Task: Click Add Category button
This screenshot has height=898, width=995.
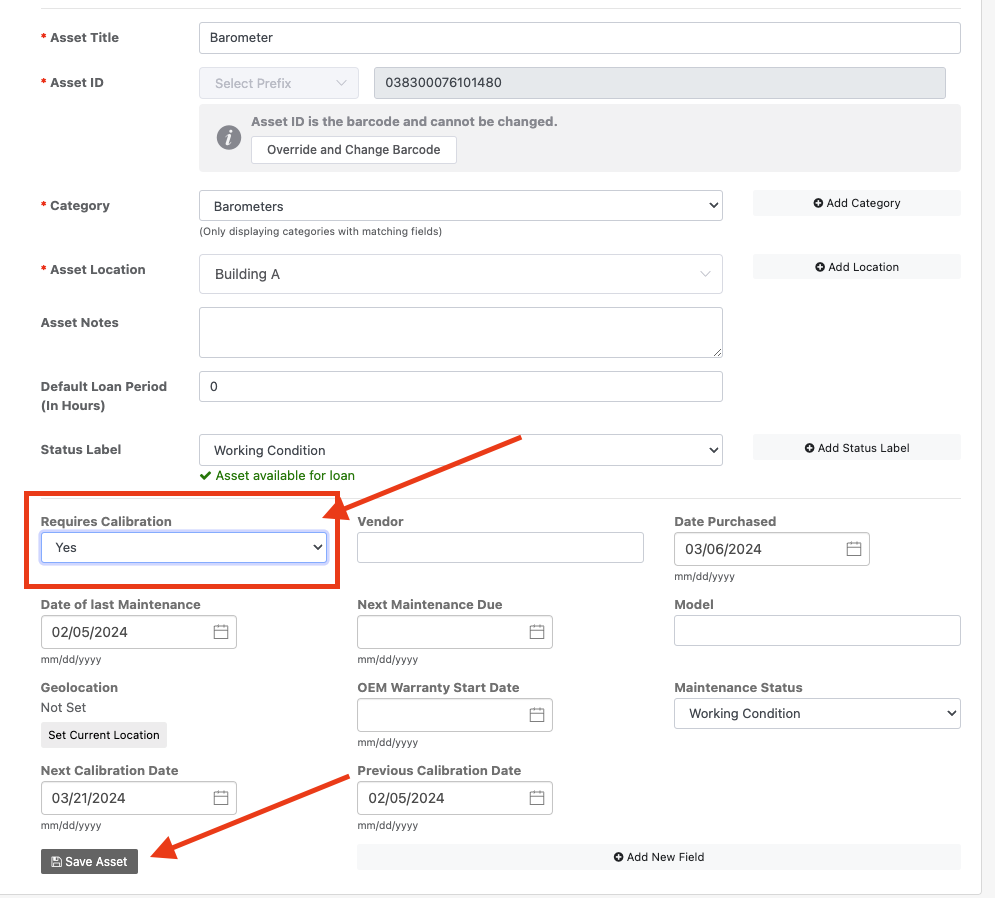Action: (856, 203)
